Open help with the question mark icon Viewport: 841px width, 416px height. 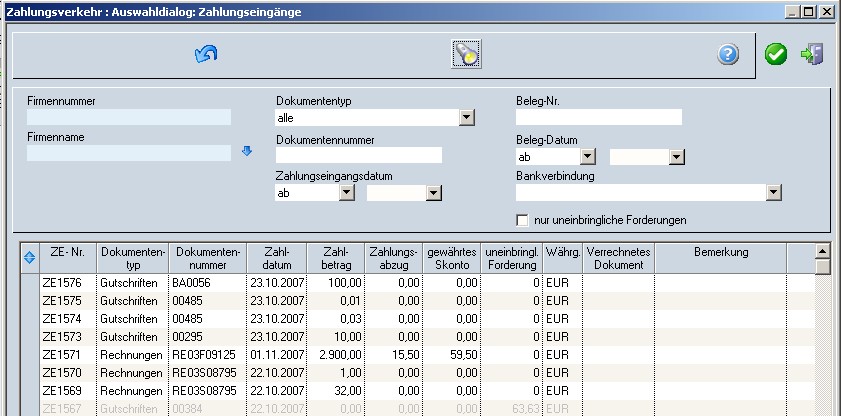(x=728, y=55)
